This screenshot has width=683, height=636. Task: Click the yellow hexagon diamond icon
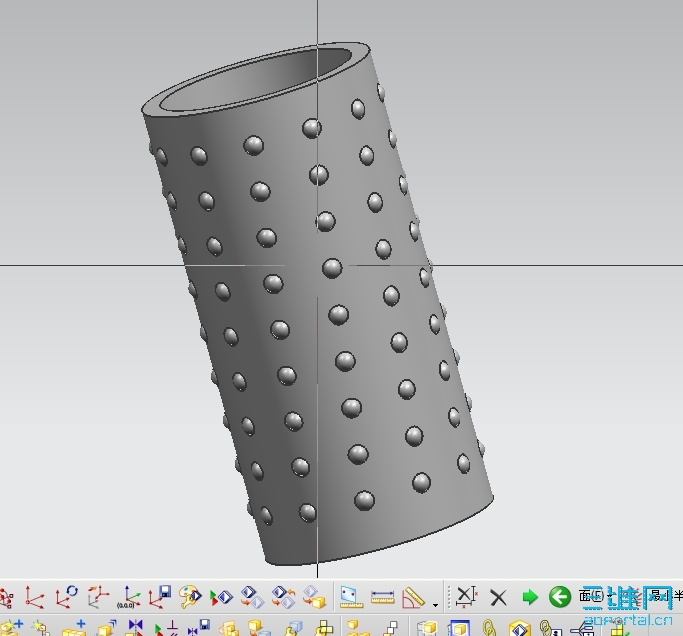coord(520,628)
